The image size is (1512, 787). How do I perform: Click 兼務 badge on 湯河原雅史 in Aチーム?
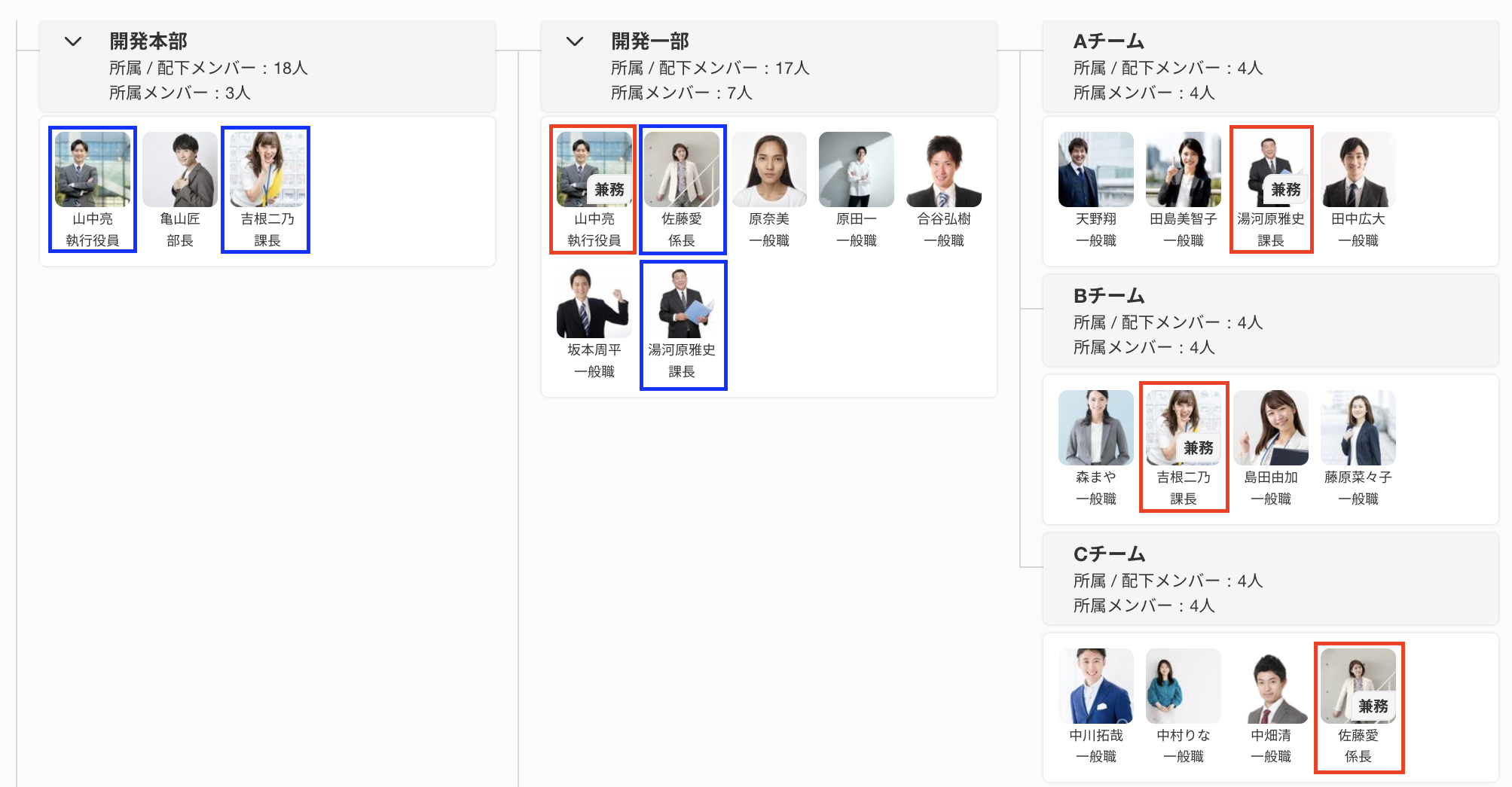tap(1285, 190)
